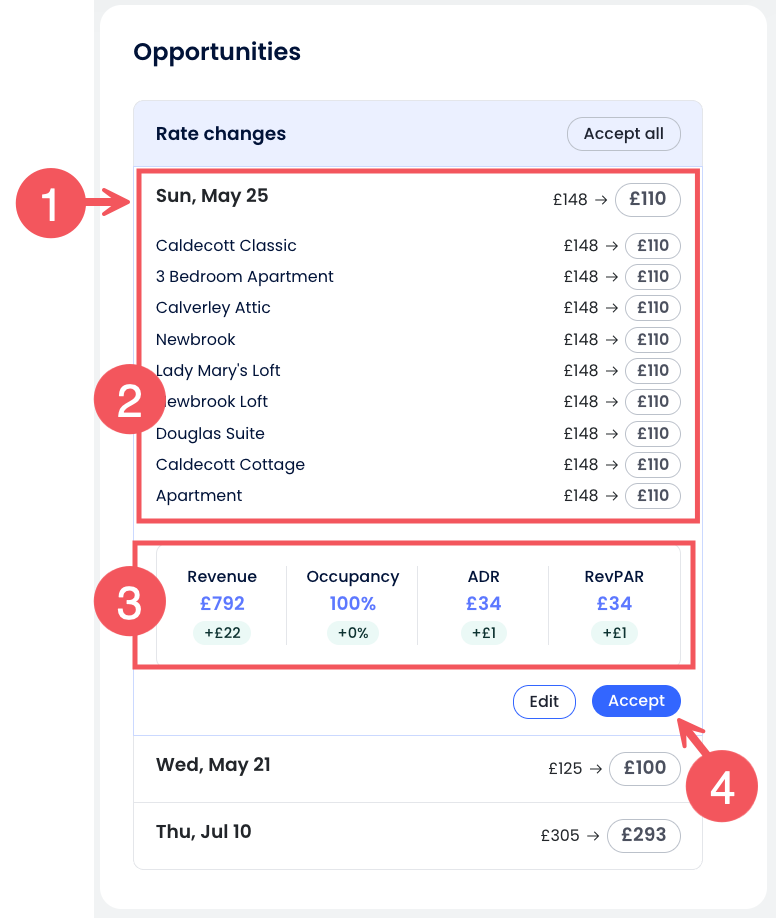776x918 pixels.
Task: Click the Occupancy 100% metric
Action: [352, 603]
